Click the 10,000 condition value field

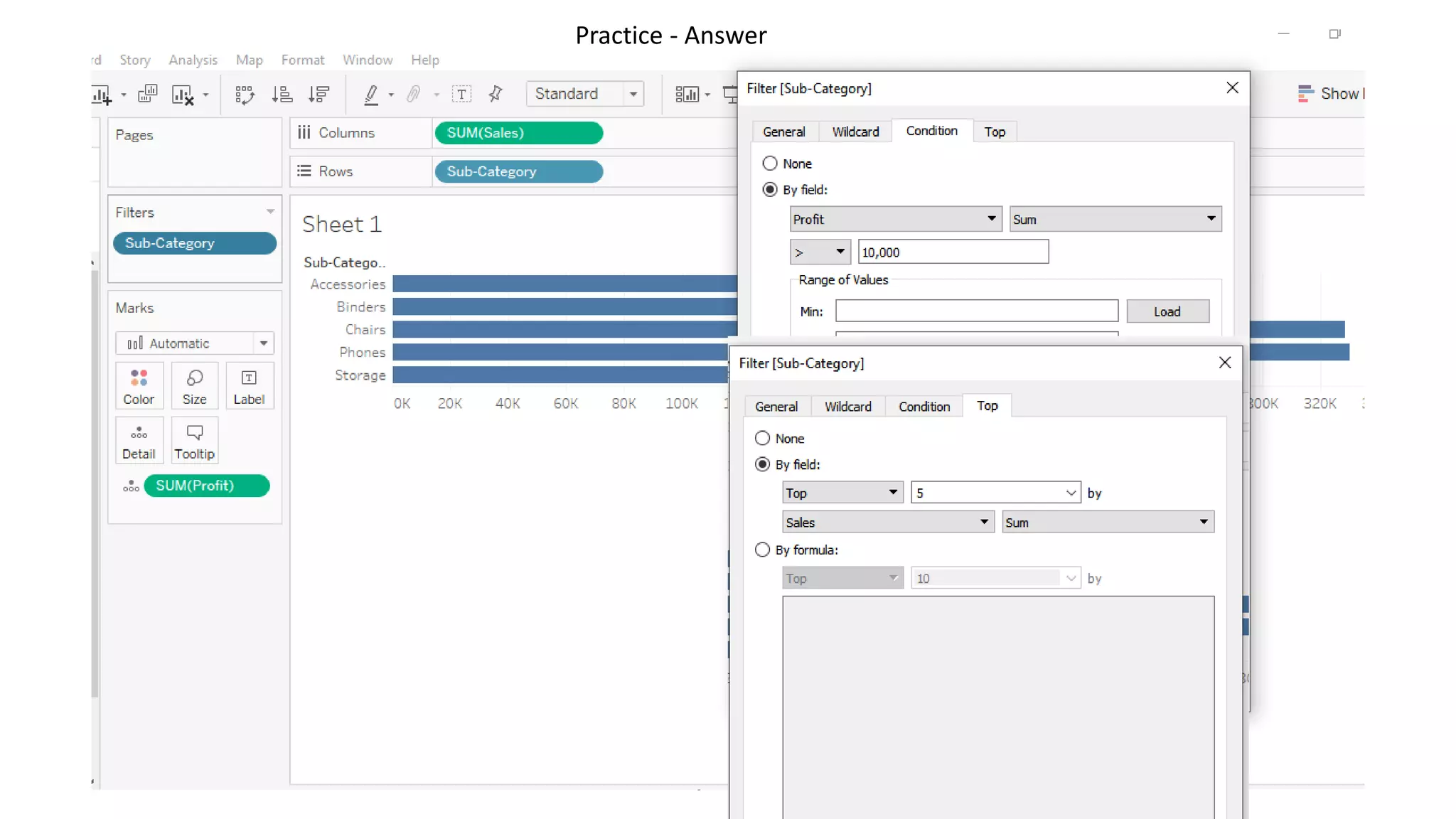click(x=953, y=252)
